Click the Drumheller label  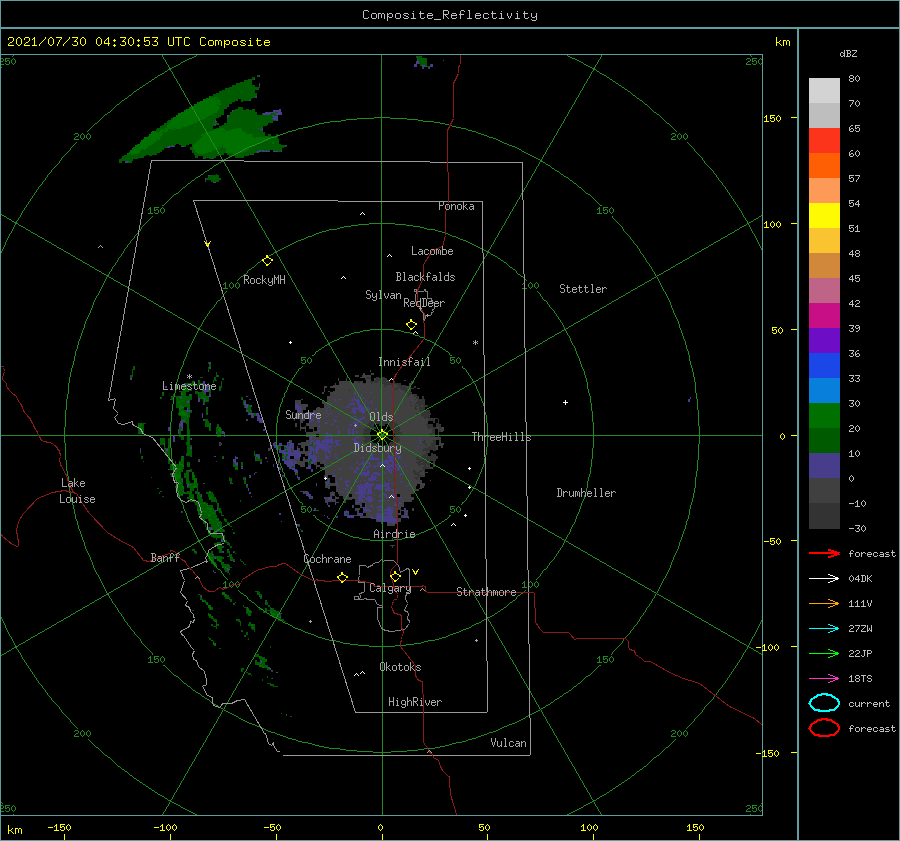click(x=586, y=493)
